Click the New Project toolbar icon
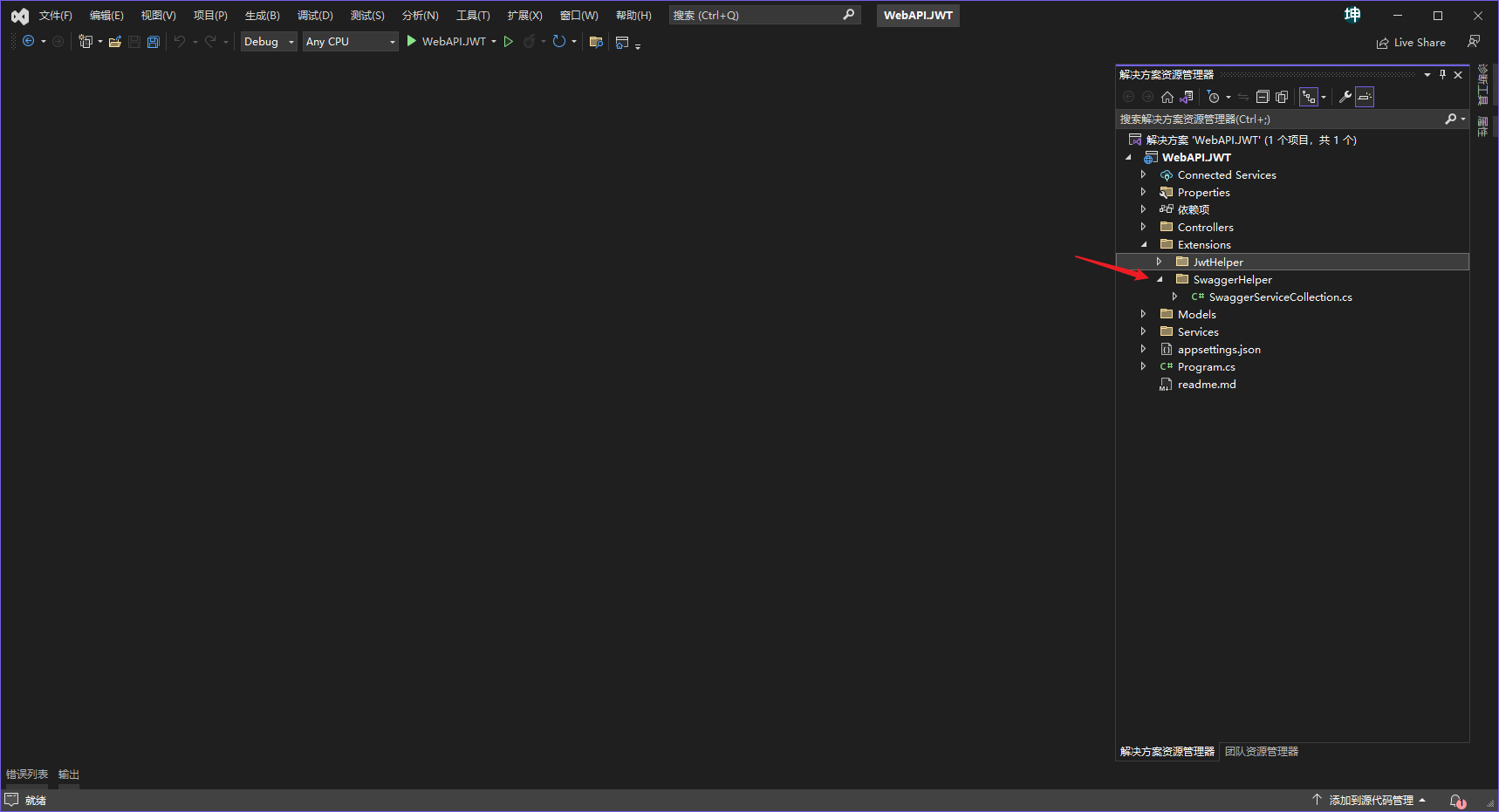 click(87, 41)
